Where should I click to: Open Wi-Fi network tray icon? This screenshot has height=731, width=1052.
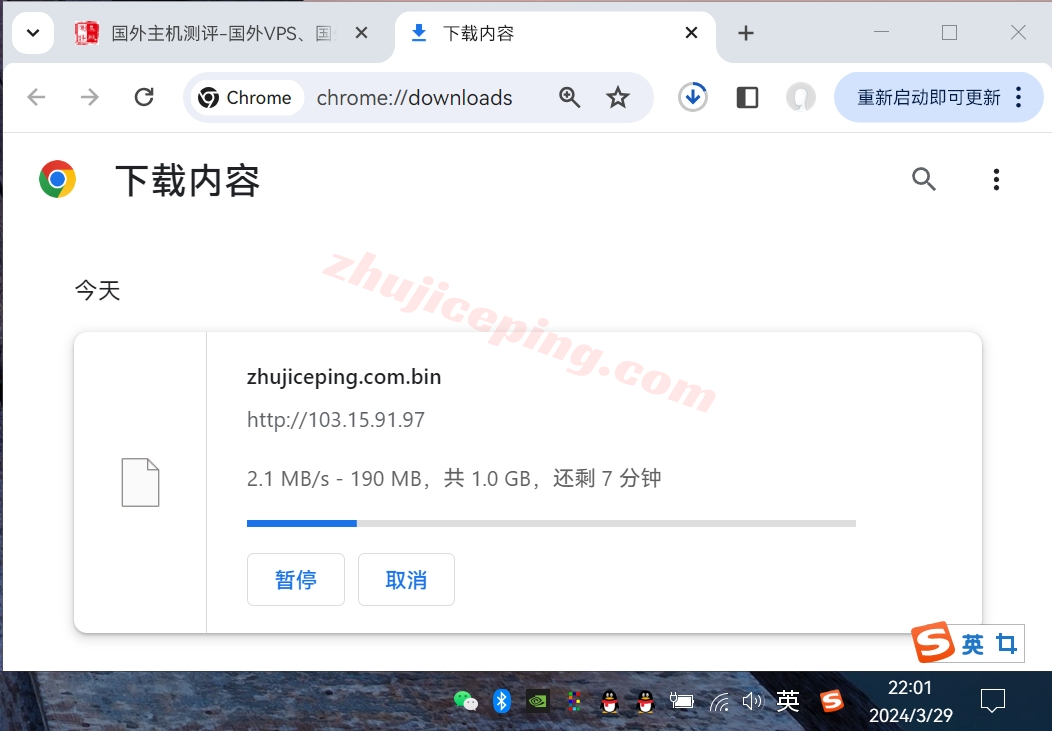point(719,702)
